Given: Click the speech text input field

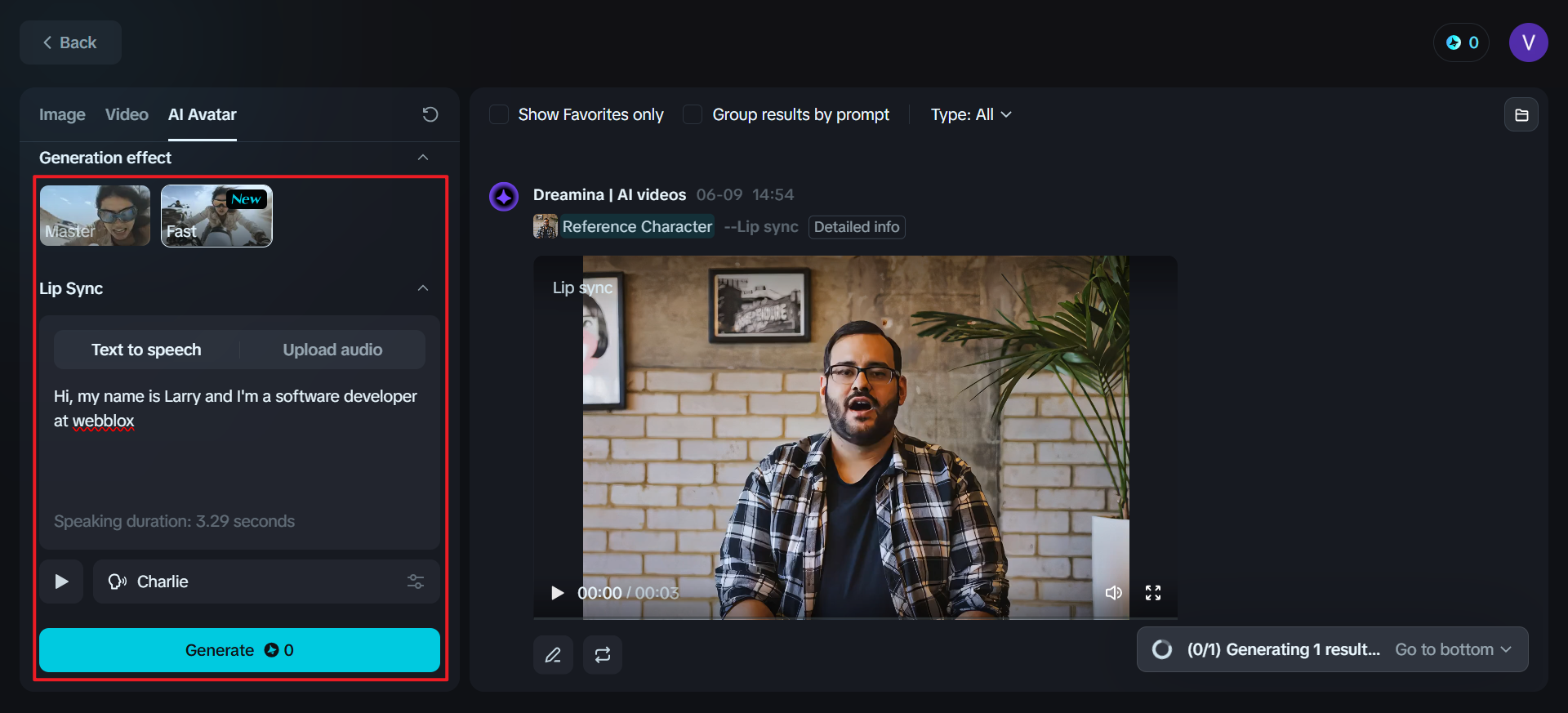Looking at the screenshot, I should pos(239,445).
